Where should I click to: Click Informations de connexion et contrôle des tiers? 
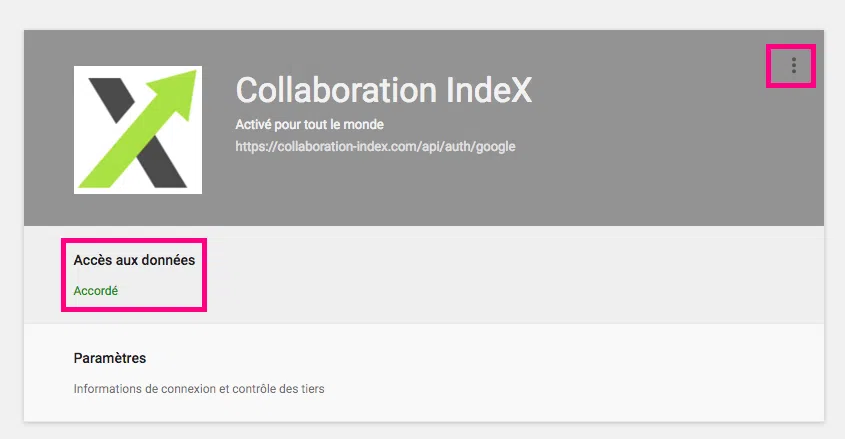coord(199,389)
